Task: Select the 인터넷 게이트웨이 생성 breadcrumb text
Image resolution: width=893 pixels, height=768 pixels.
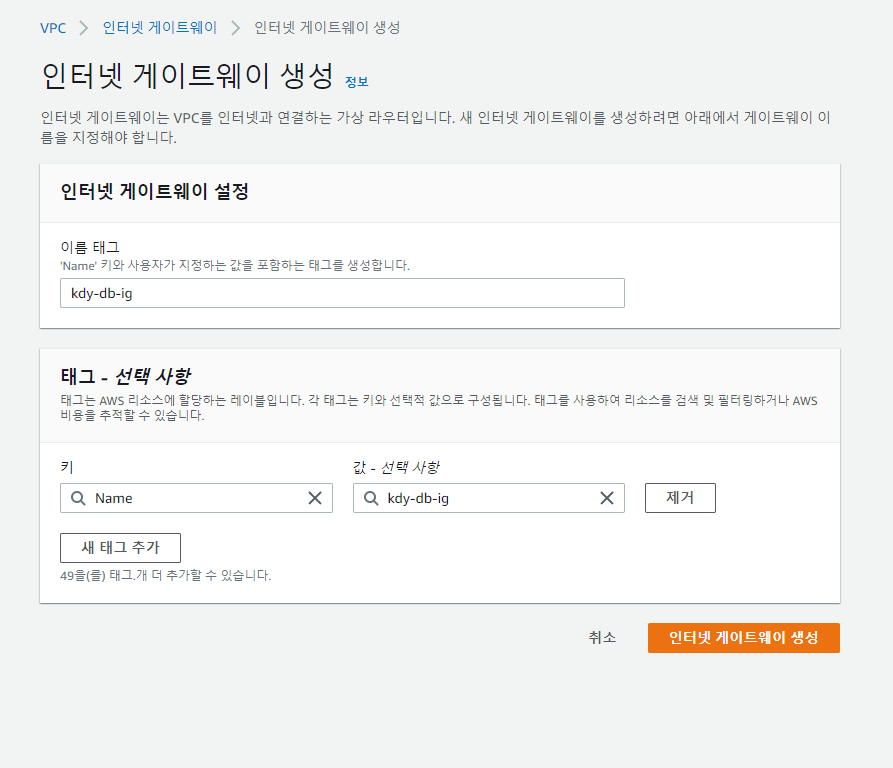Action: coord(327,27)
